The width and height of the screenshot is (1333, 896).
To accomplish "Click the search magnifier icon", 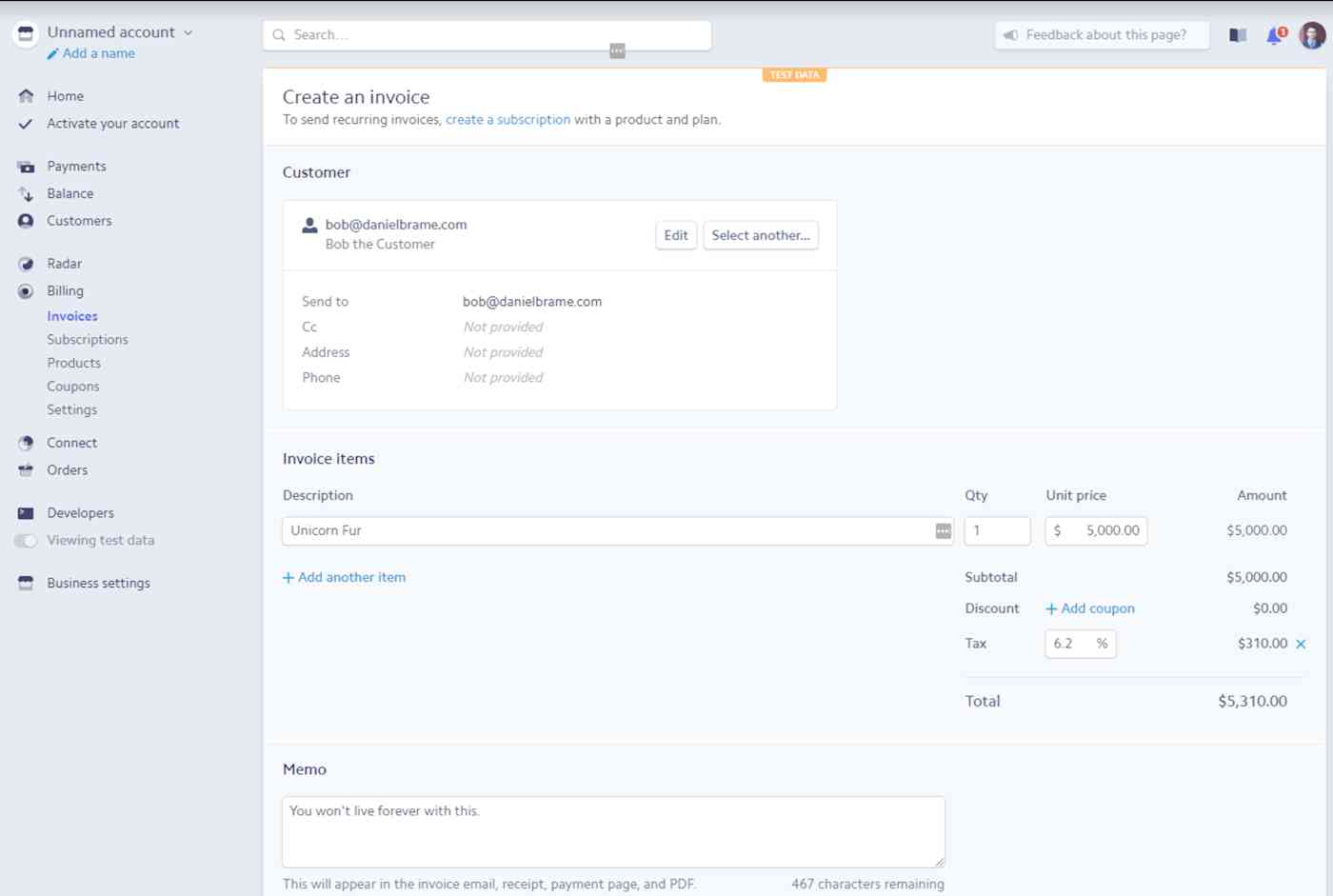I will coord(279,34).
